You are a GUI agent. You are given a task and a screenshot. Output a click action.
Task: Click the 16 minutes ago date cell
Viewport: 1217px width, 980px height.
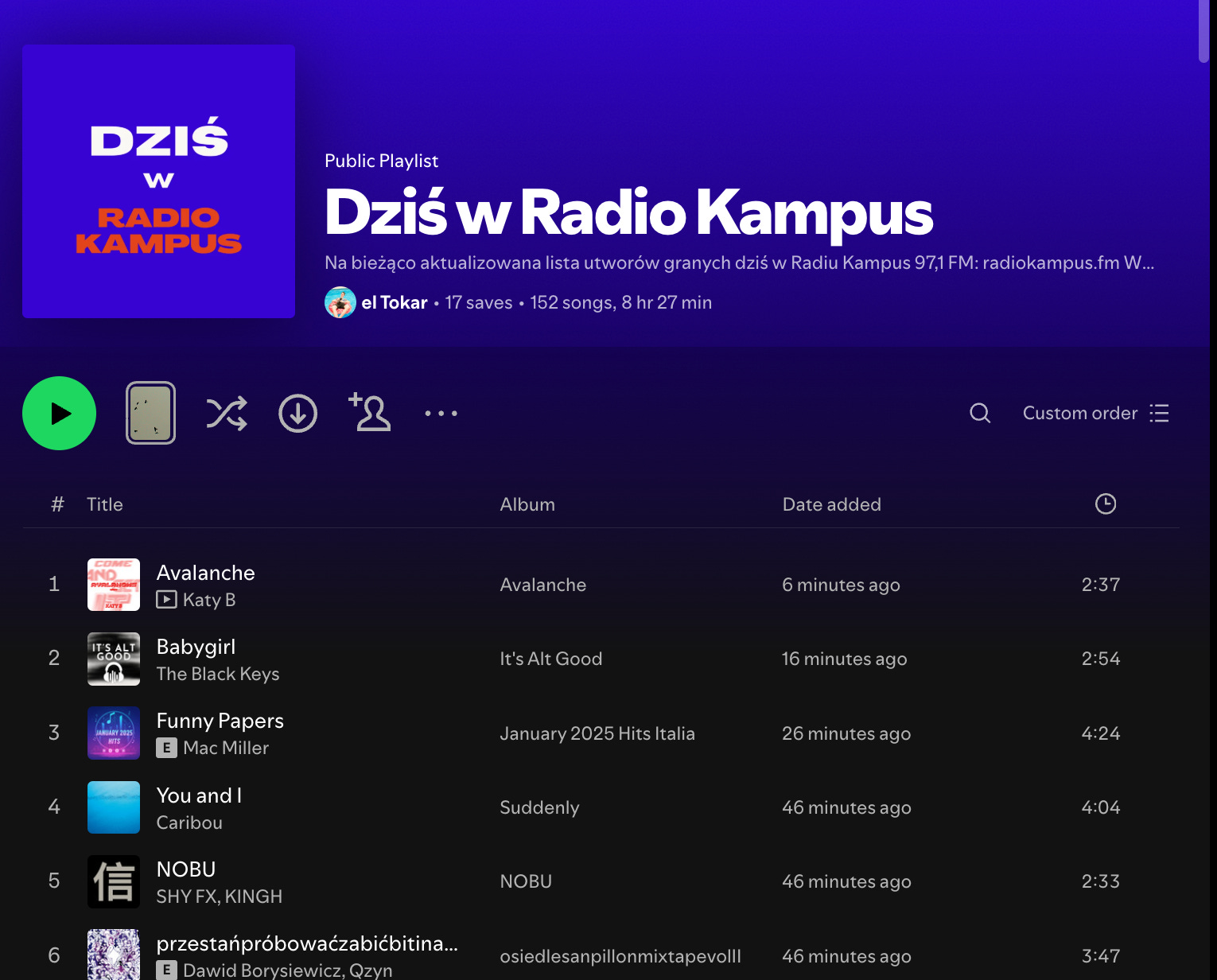(844, 659)
